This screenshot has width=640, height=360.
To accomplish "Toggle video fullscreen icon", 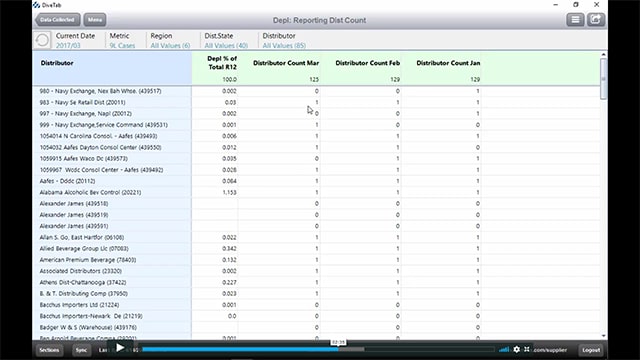I will tap(527, 349).
